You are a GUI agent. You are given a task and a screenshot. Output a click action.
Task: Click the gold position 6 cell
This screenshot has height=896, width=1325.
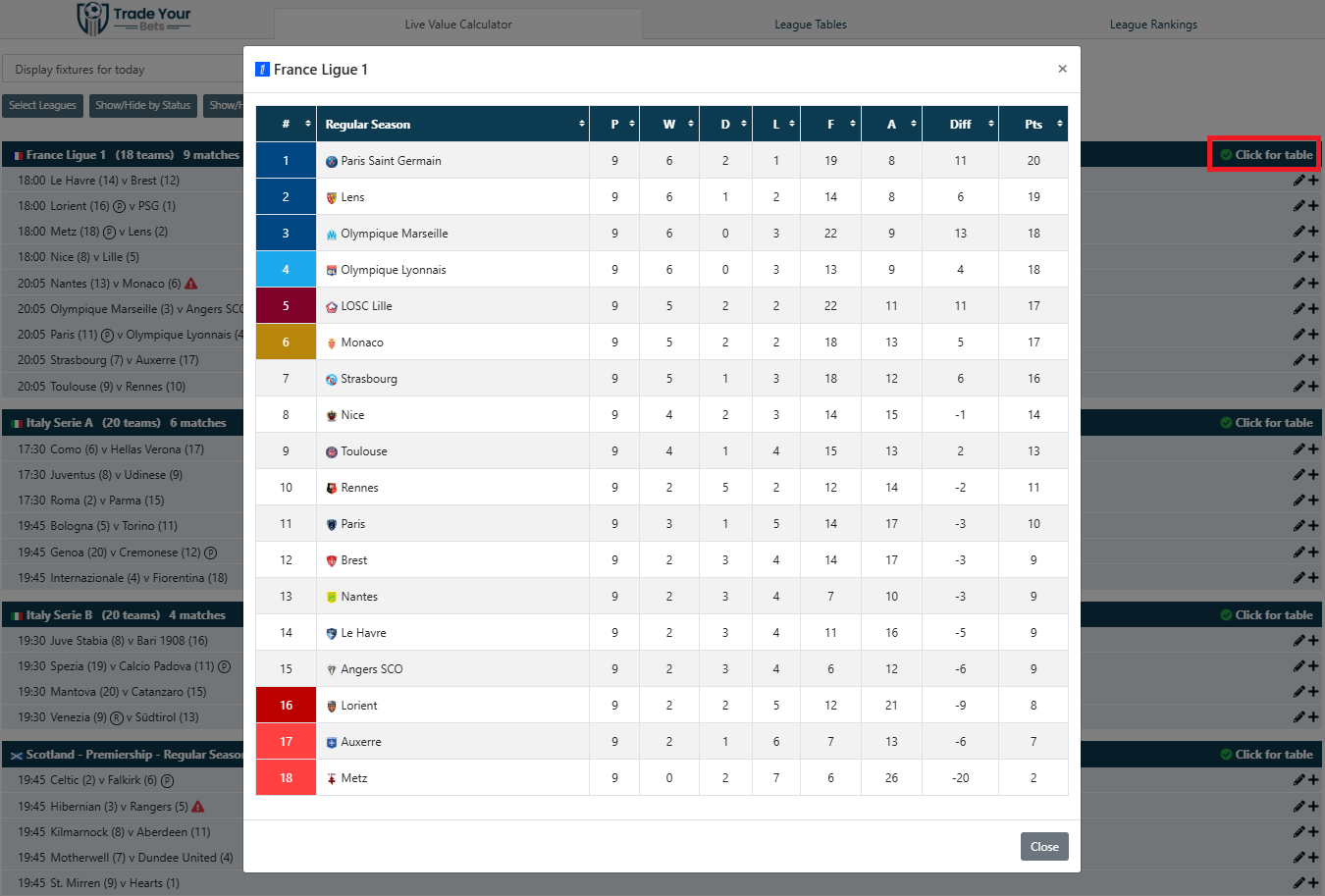click(x=286, y=343)
